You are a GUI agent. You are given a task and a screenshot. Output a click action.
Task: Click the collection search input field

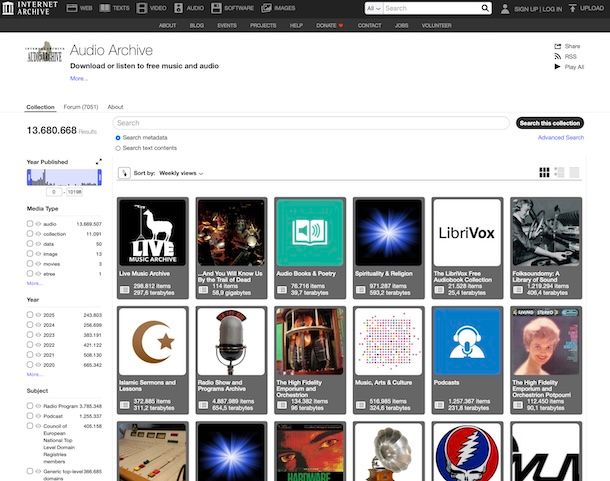(x=311, y=123)
